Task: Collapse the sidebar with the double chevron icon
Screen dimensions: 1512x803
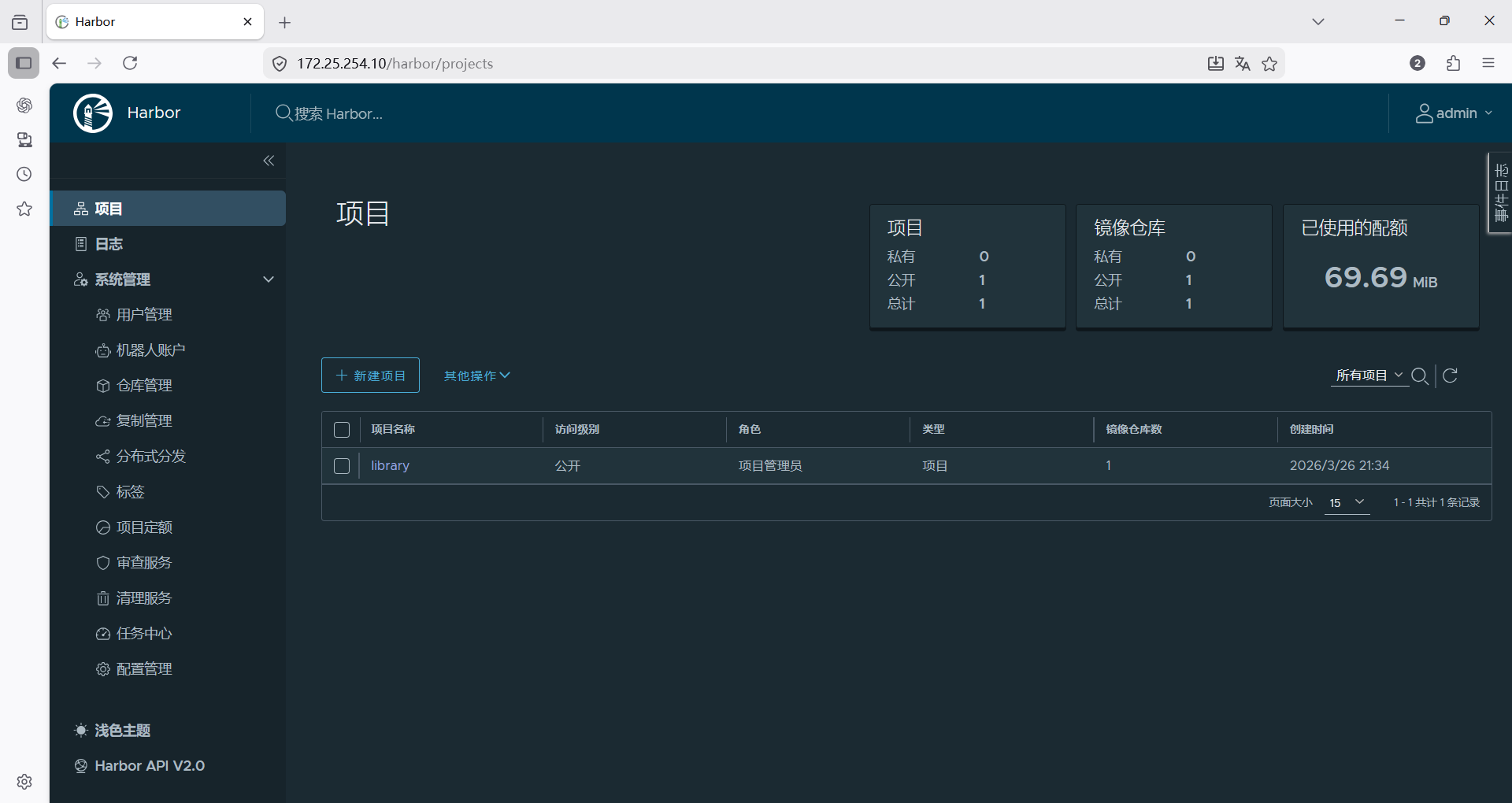Action: click(269, 161)
